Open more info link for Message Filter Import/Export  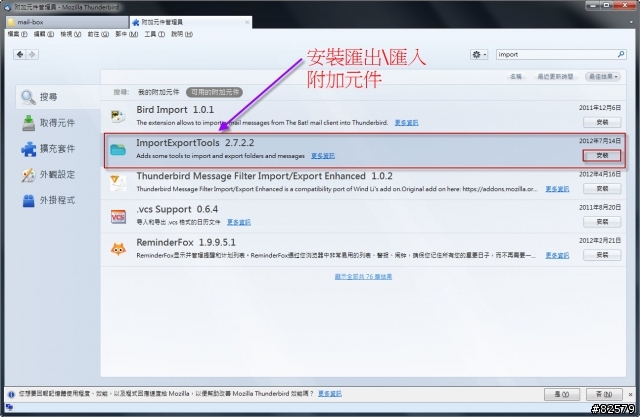[x=557, y=189]
